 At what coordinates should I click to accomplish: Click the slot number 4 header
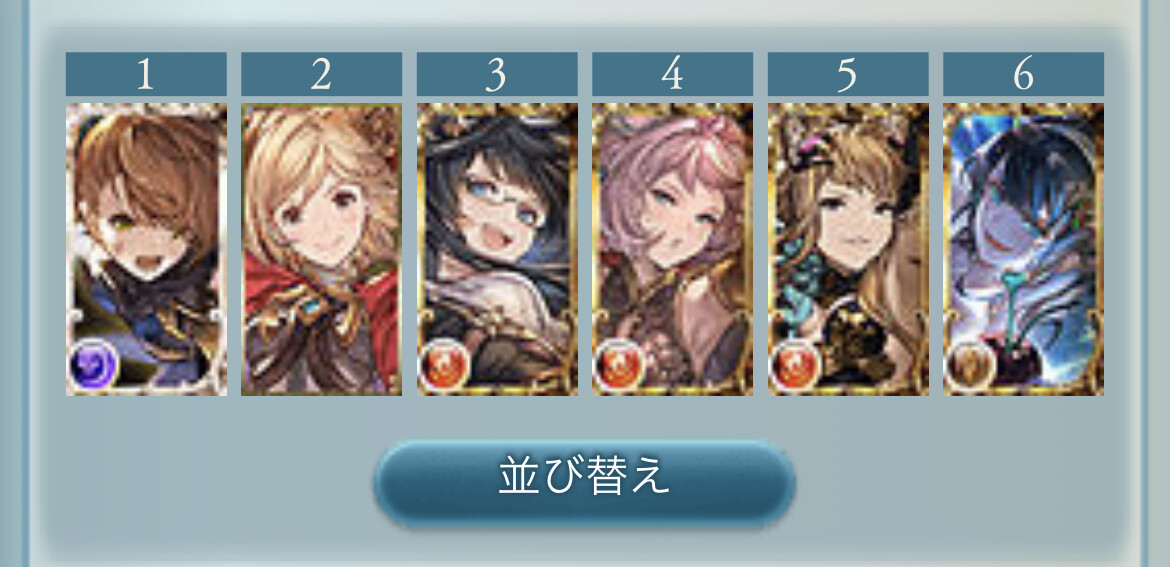click(672, 74)
